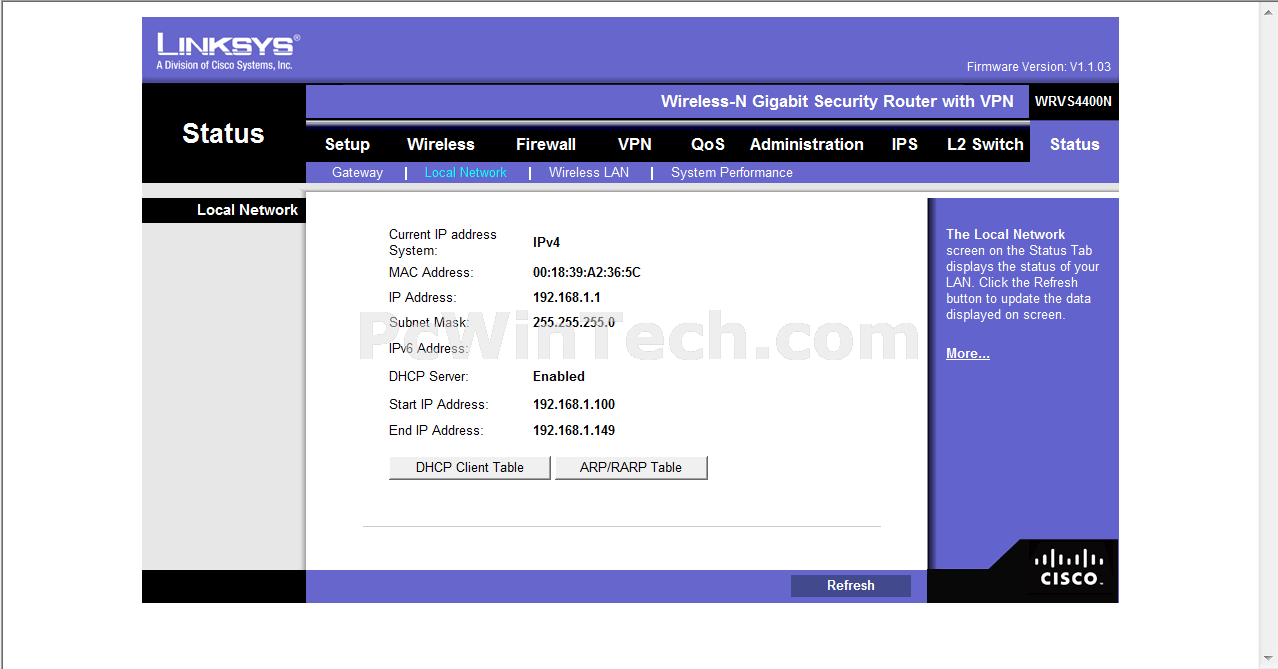The image size is (1278, 669).
Task: Click the Local Network sidebar heading
Action: 247,210
